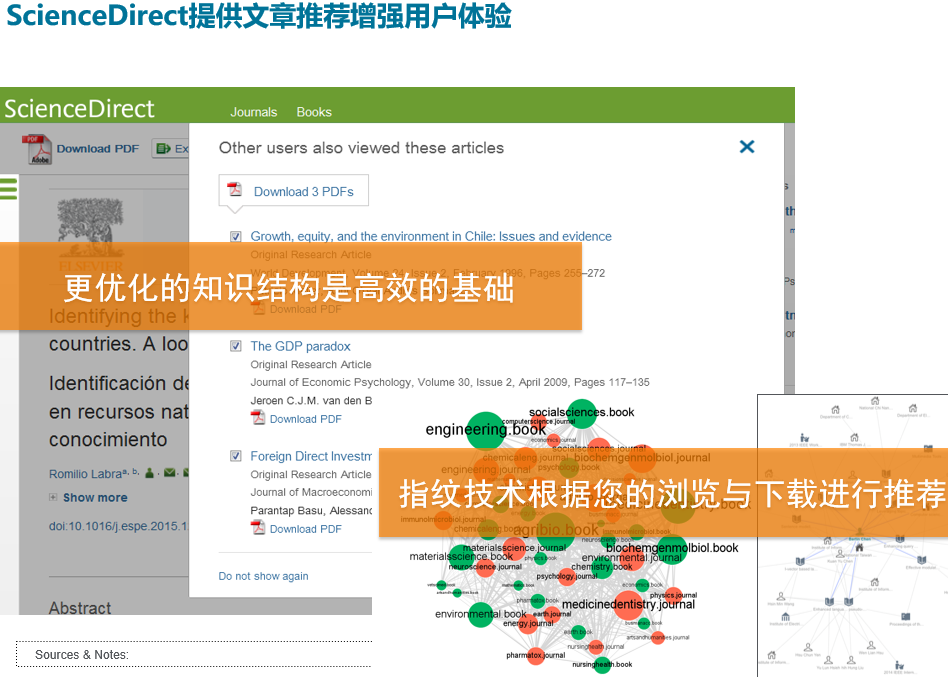Click author Romilio Labra link
The image size is (948, 677).
pos(85,474)
